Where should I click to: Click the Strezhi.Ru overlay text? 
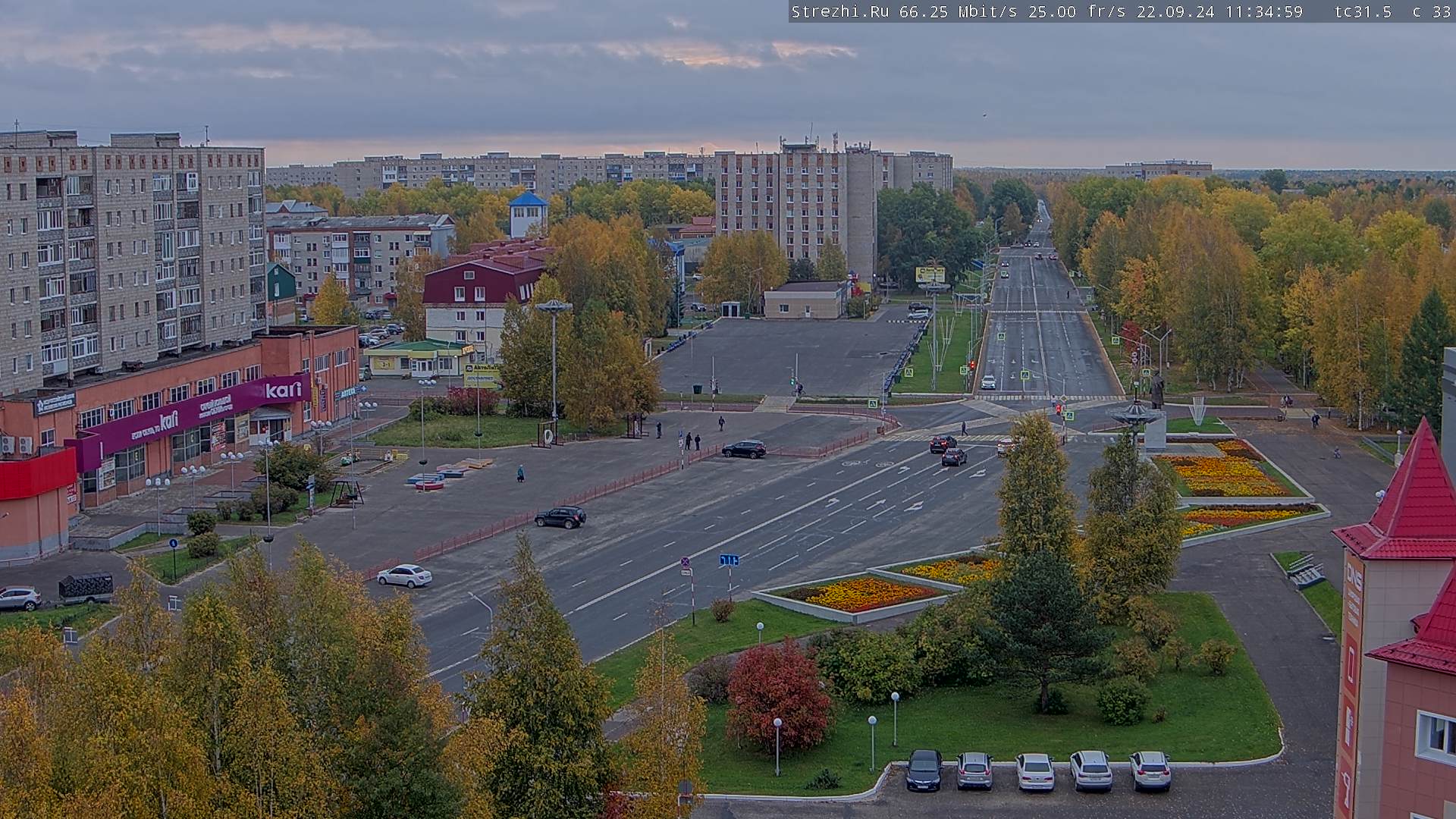pos(841,11)
